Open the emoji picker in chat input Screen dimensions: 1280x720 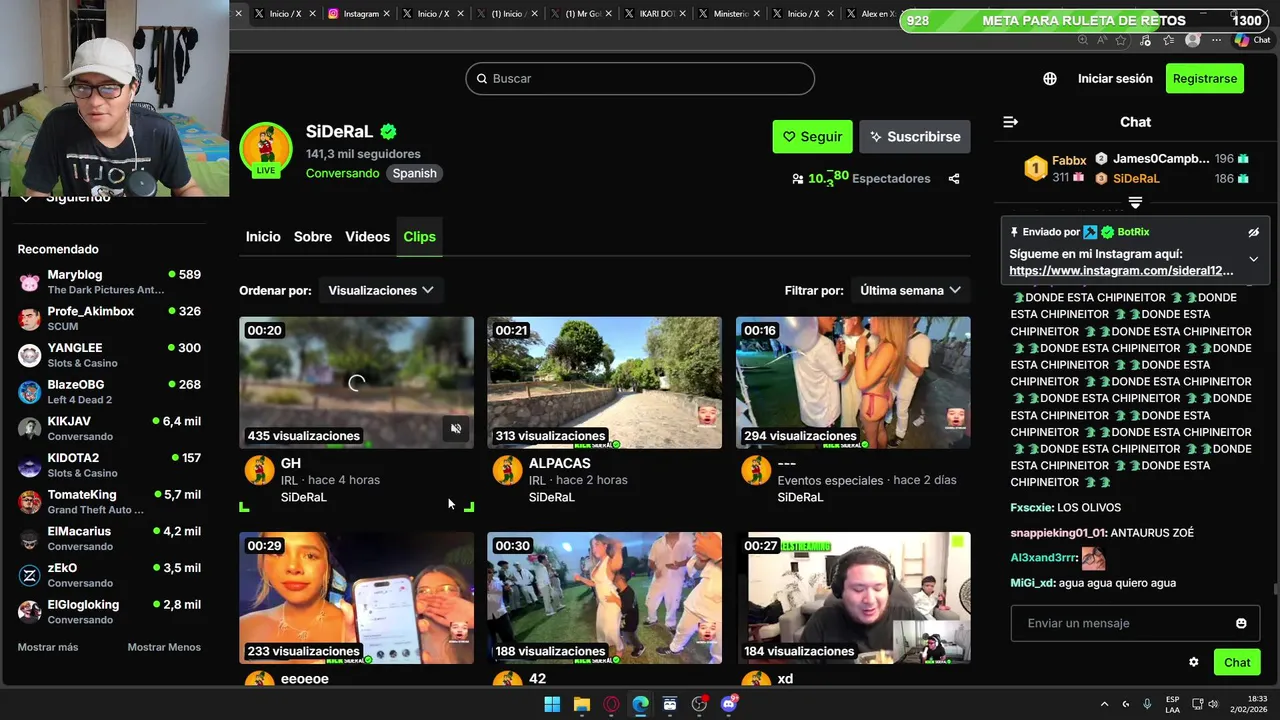[x=1241, y=623]
